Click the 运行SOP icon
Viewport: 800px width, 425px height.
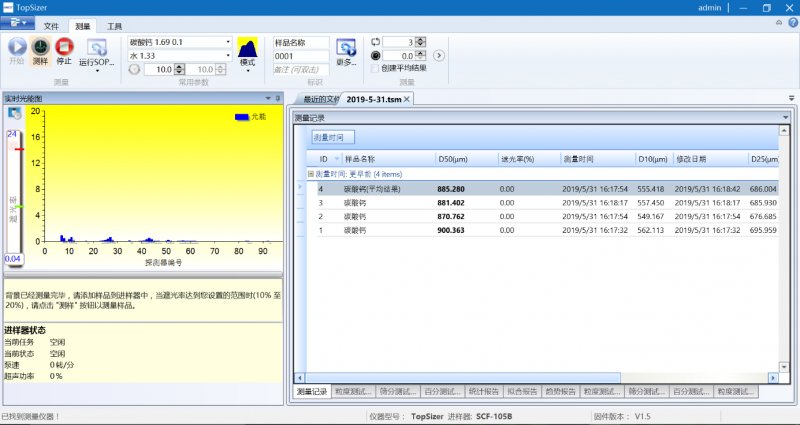(96, 48)
